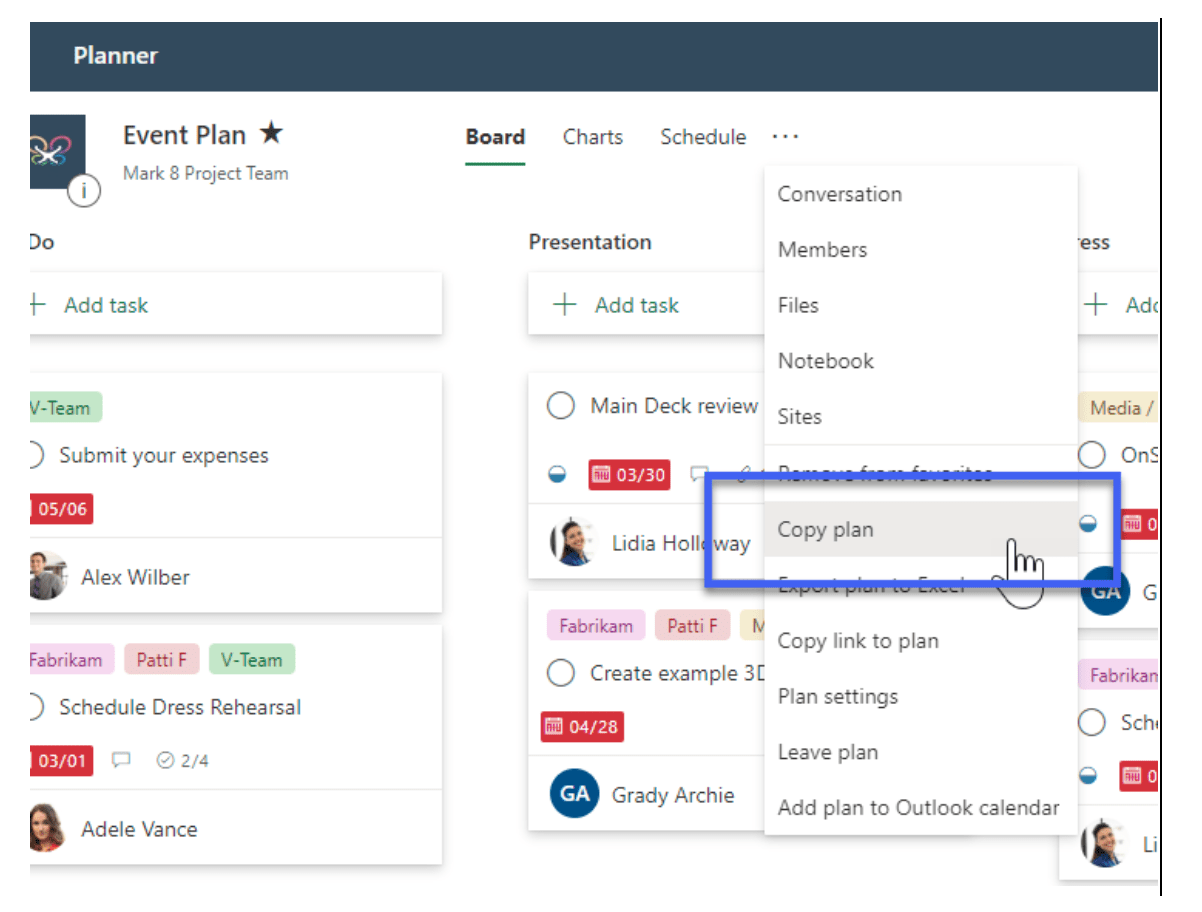The width and height of the screenshot is (1202, 912).
Task: Click the 04/28 due date badge
Action: [x=582, y=727]
